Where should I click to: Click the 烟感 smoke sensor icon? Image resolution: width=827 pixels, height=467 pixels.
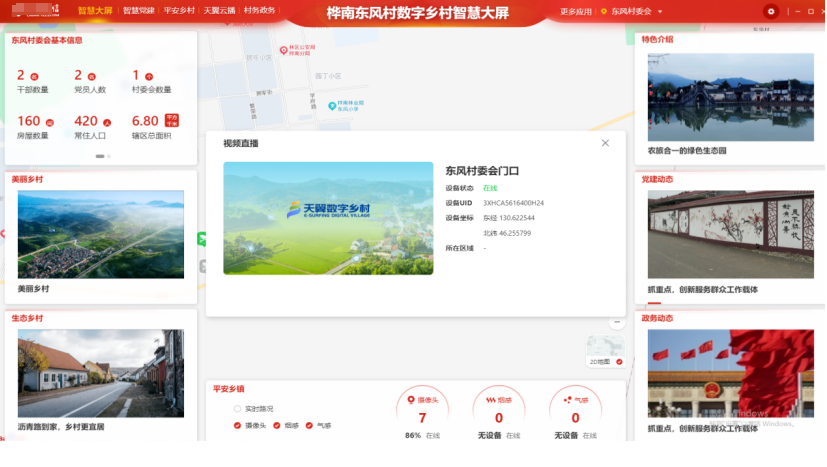(491, 400)
